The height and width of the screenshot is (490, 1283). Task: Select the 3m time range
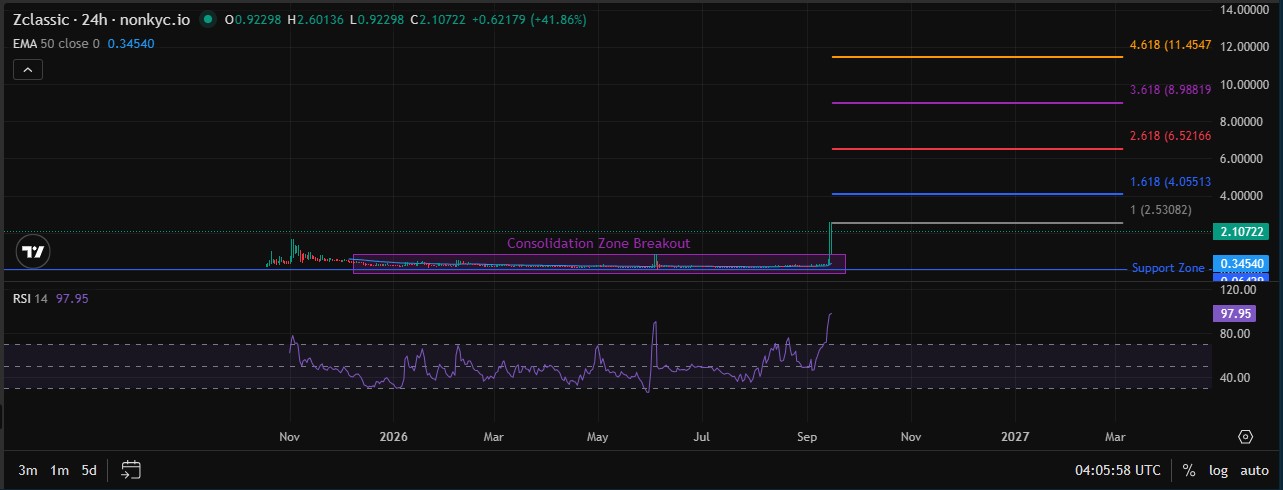28,470
